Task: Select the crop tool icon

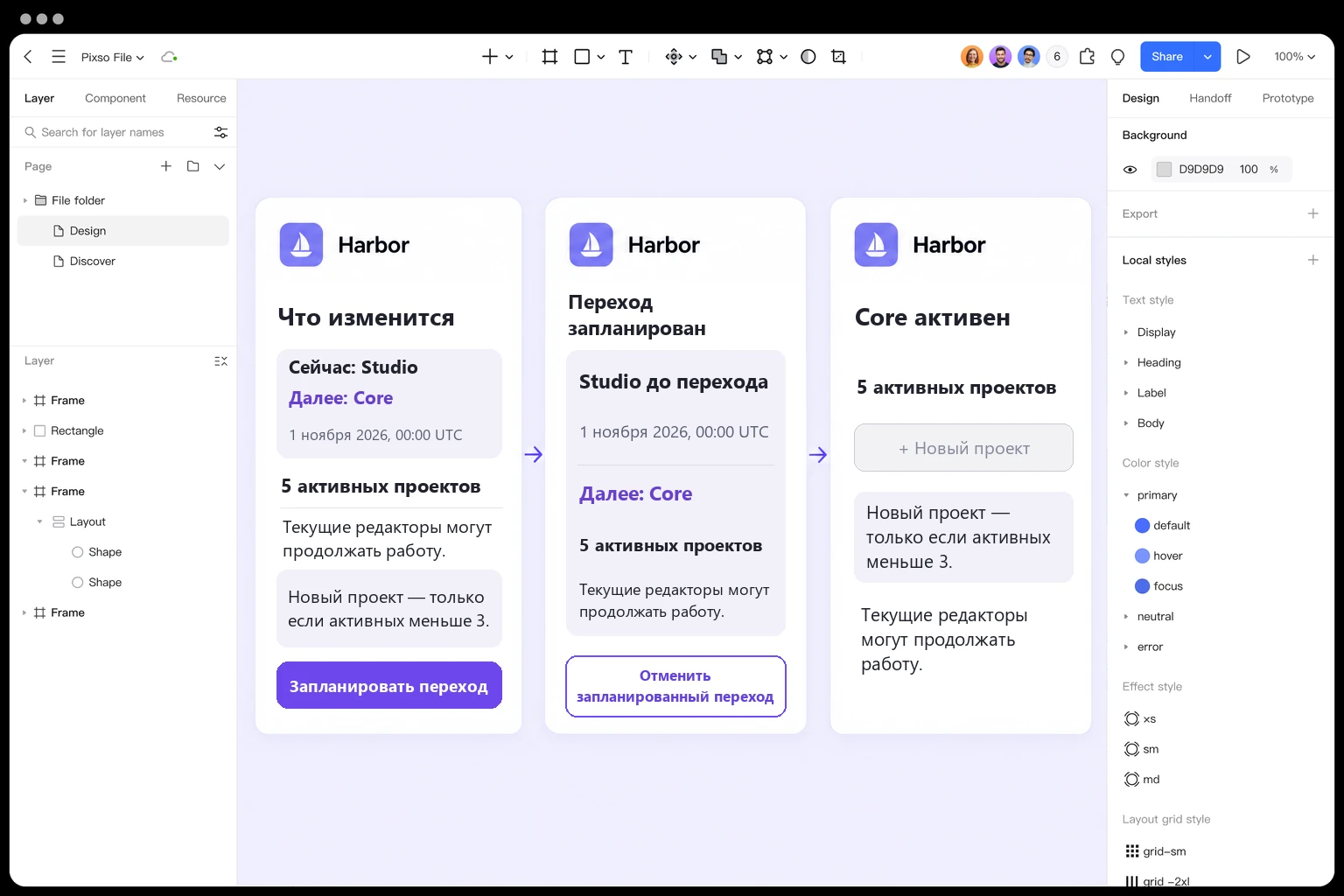Action: pos(838,57)
